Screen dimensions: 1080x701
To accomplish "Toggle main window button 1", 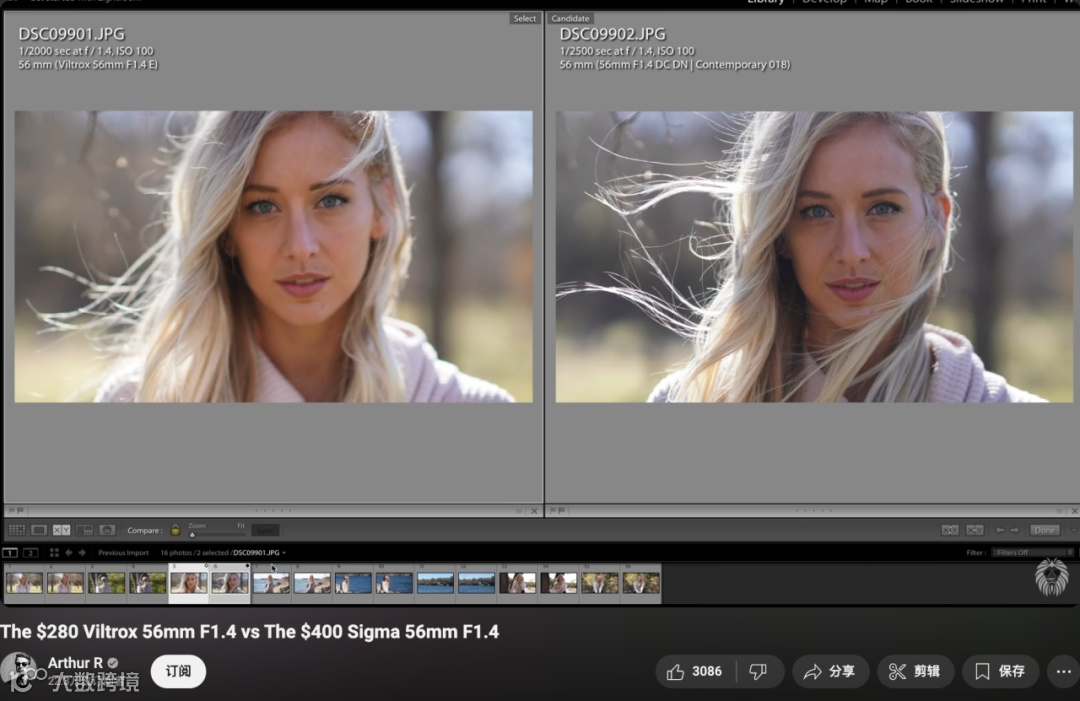I will (x=10, y=552).
